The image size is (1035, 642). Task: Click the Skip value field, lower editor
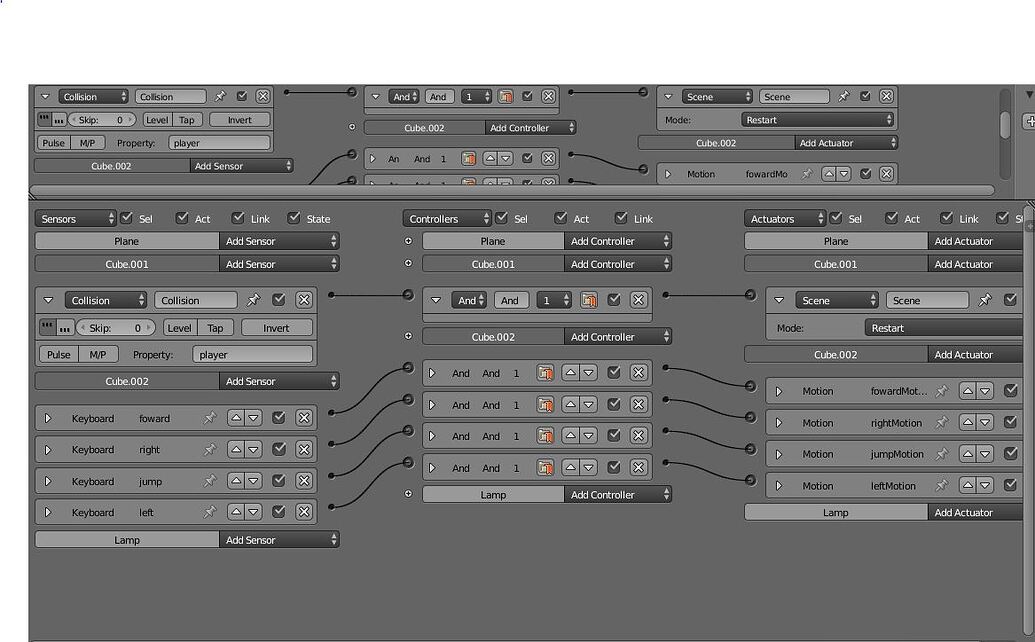(115, 328)
